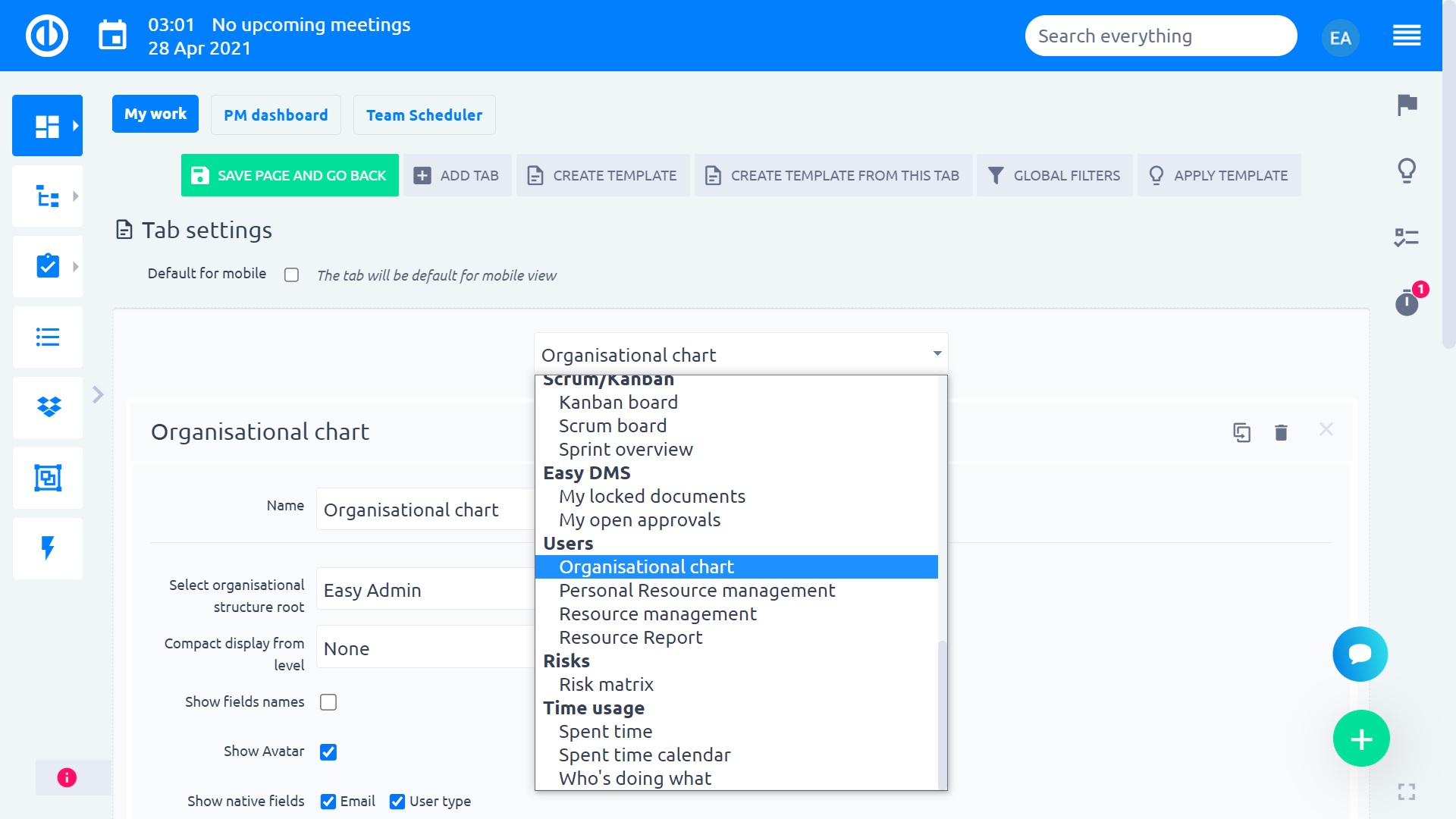The width and height of the screenshot is (1456, 819).
Task: Click the calendar icon in header
Action: tap(113, 36)
